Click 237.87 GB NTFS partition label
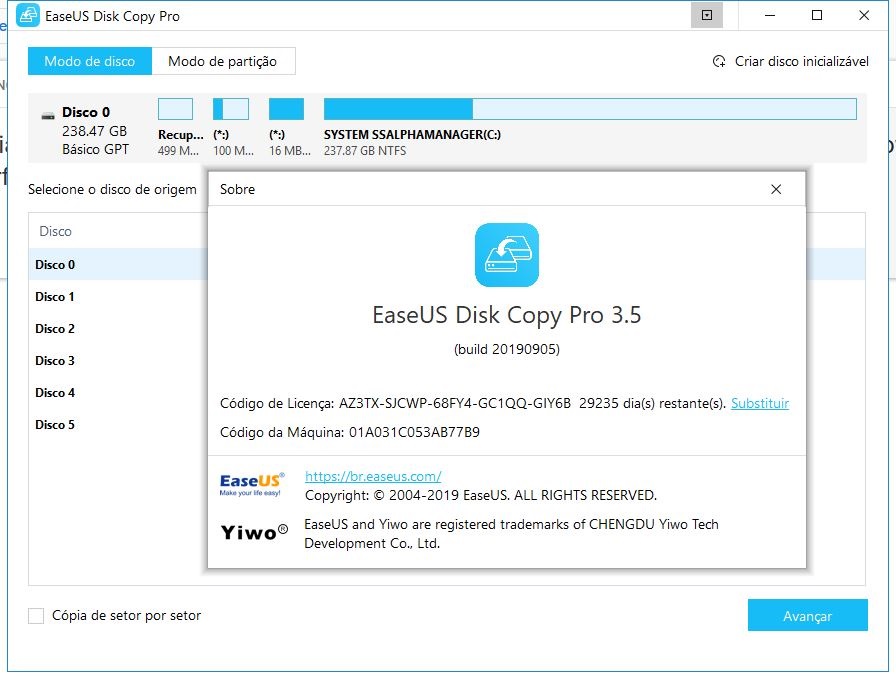Viewport: 896px width, 679px height. pyautogui.click(x=365, y=151)
